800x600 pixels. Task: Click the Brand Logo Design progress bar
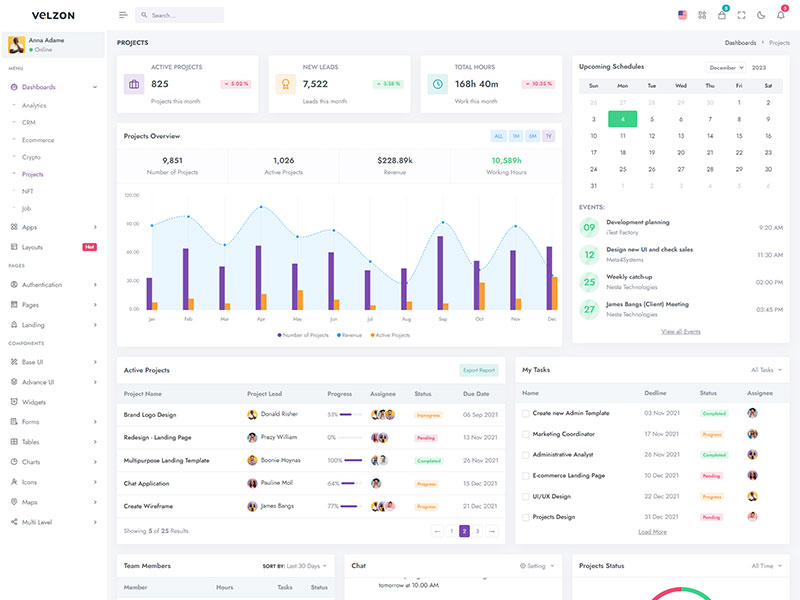(351, 414)
